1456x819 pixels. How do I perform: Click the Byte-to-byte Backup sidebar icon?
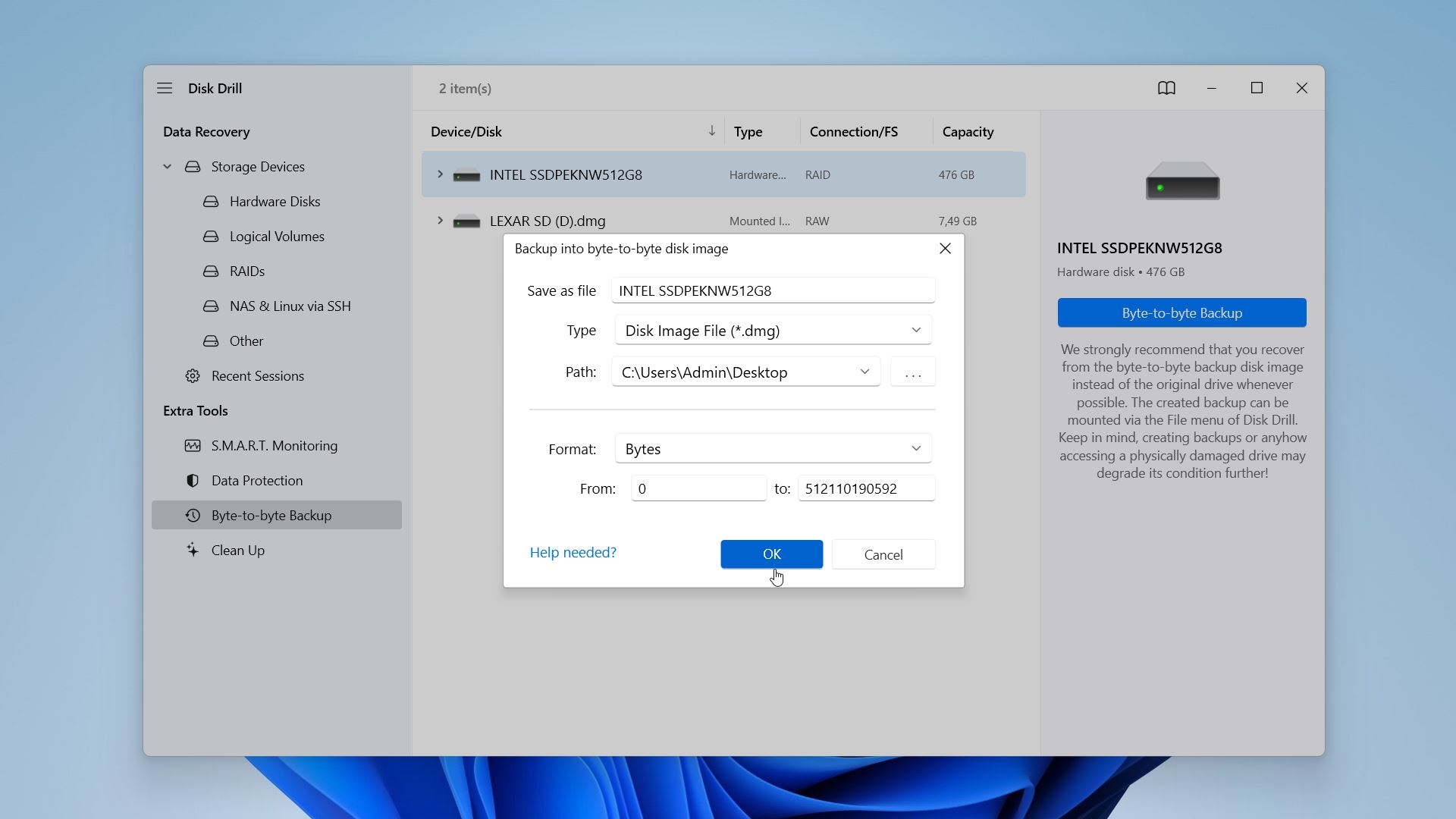(193, 514)
